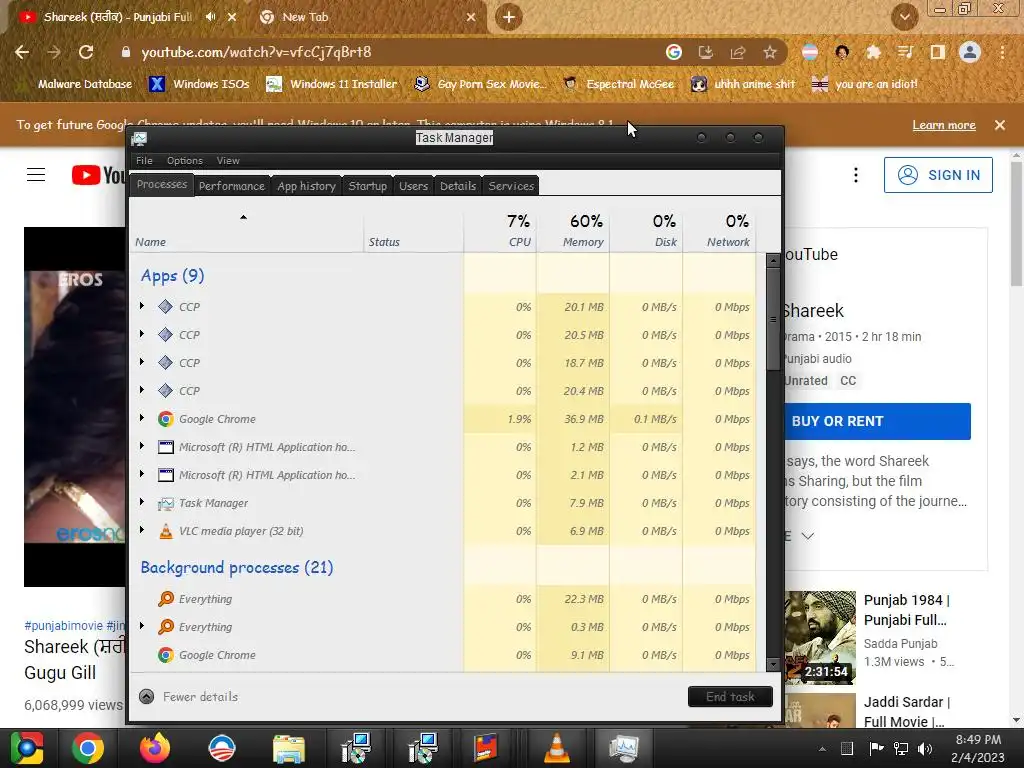
Task: Switch to Services tab
Action: 511,186
